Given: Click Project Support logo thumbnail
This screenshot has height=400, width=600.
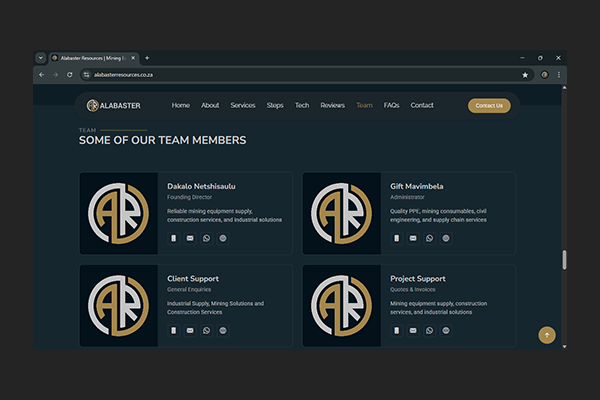Looking at the screenshot, I should pos(342,305).
